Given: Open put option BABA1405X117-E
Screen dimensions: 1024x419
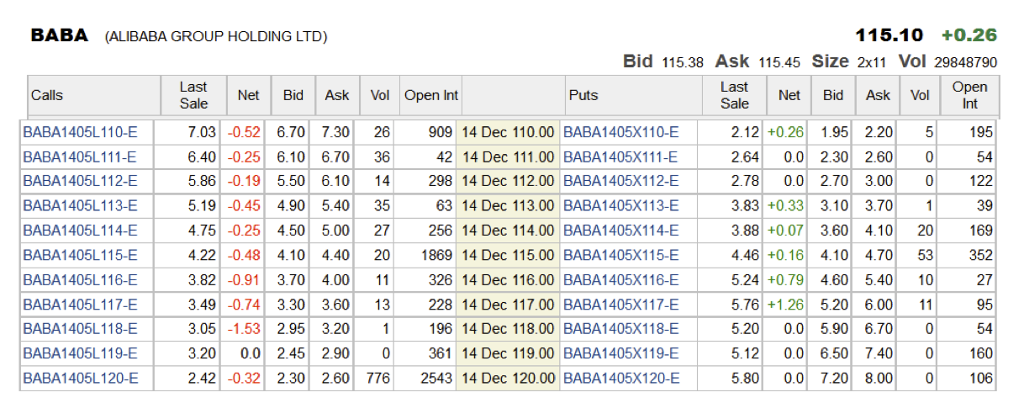Looking at the screenshot, I should click(x=621, y=305).
